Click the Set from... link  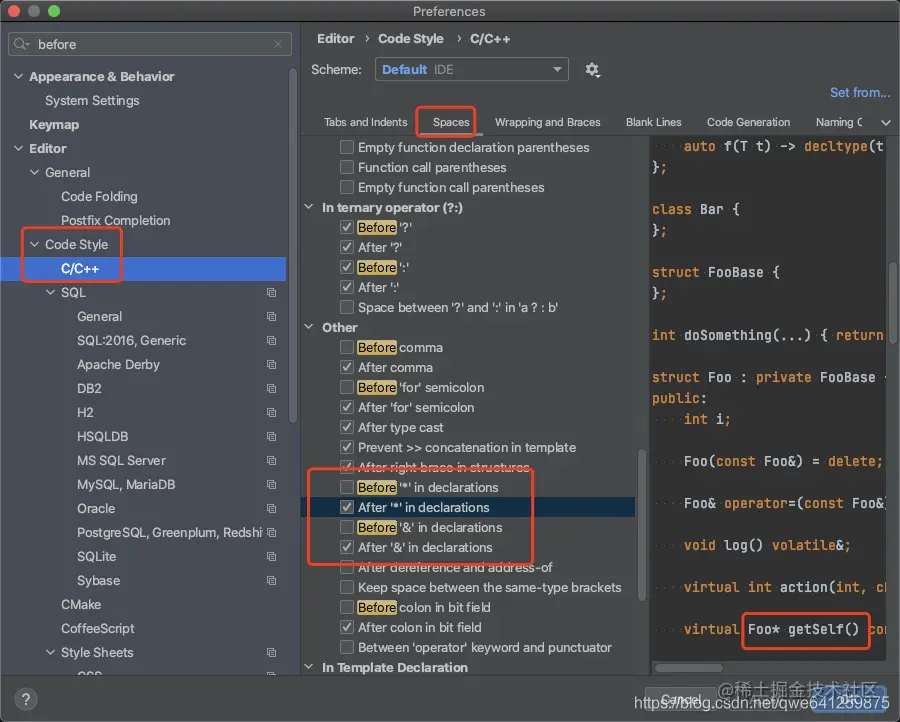[x=860, y=92]
